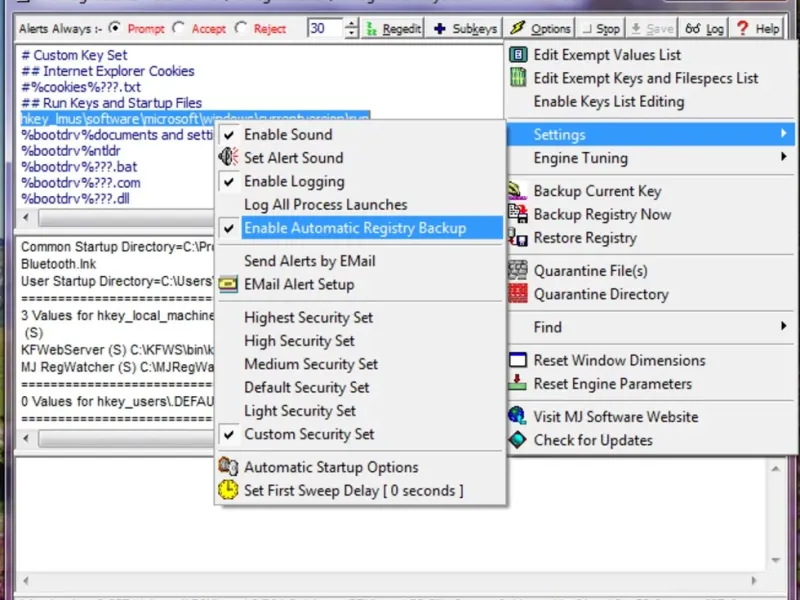Screen dimensions: 800x600
Task: Click the Log glasses icon
Action: click(x=693, y=29)
